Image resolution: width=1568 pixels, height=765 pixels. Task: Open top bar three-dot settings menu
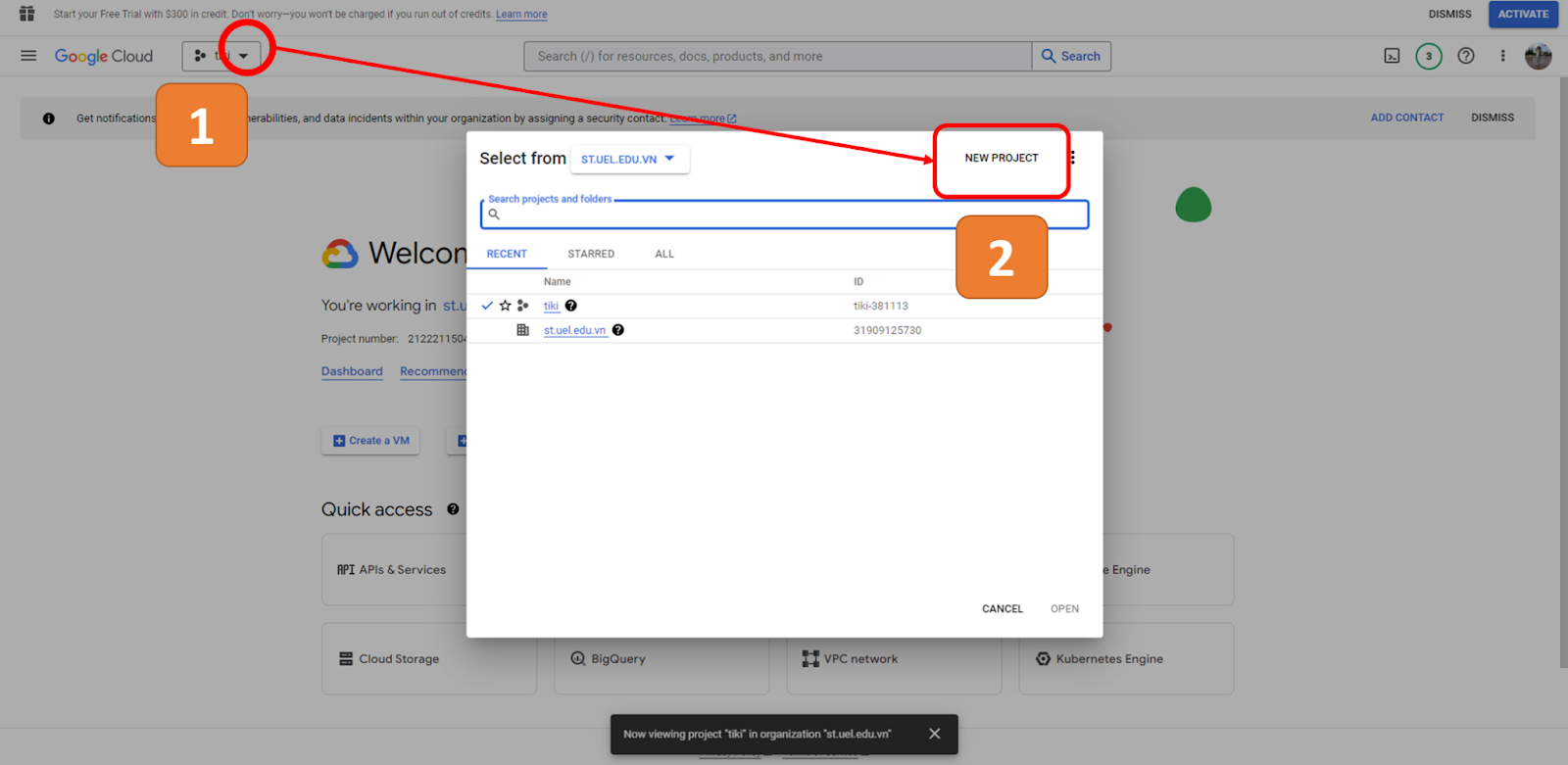(x=1502, y=56)
